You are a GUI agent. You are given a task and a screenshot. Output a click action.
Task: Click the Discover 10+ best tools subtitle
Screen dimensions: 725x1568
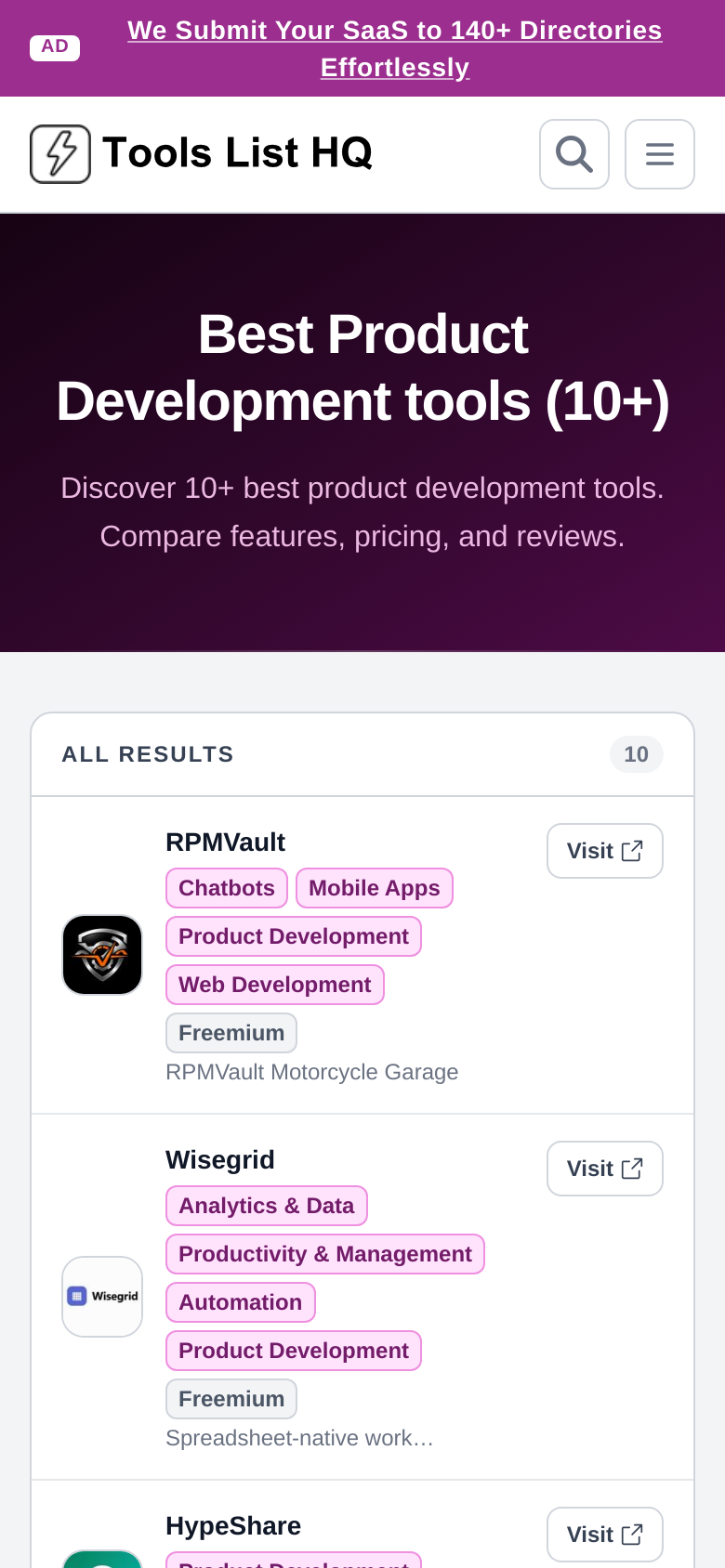(x=362, y=512)
